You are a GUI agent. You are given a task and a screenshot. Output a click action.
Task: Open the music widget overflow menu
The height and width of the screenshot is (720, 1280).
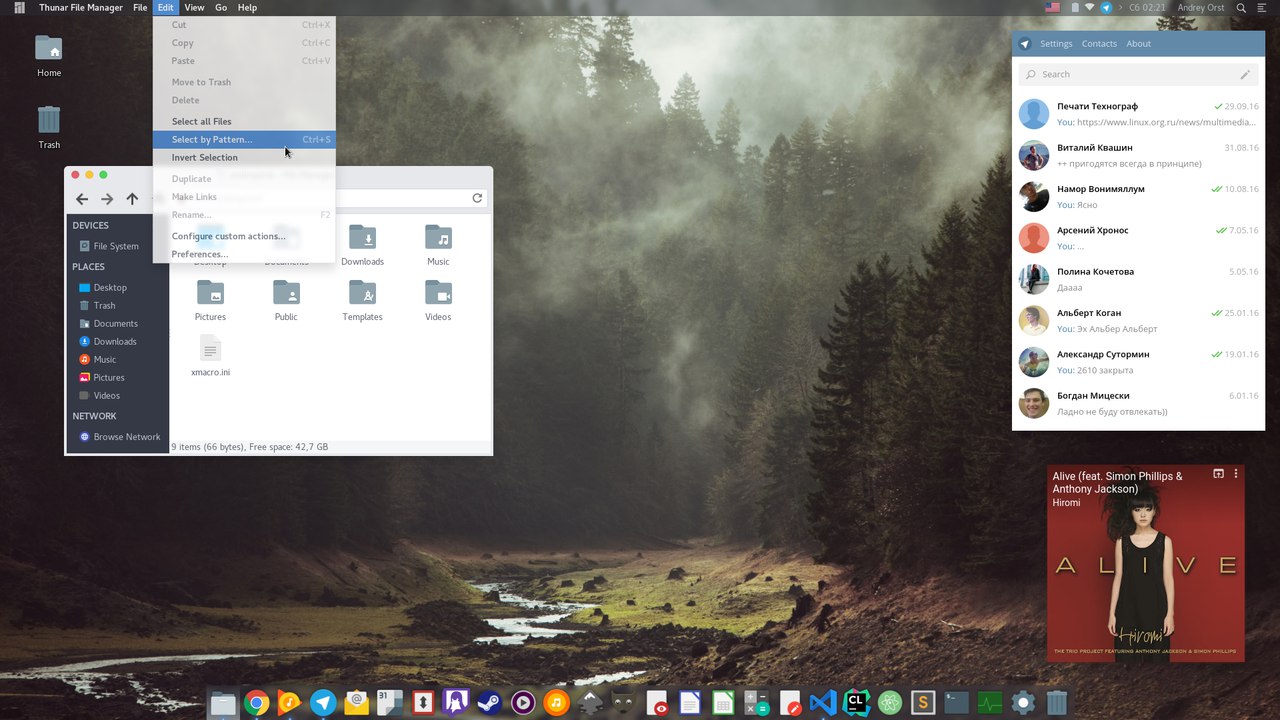point(1236,473)
